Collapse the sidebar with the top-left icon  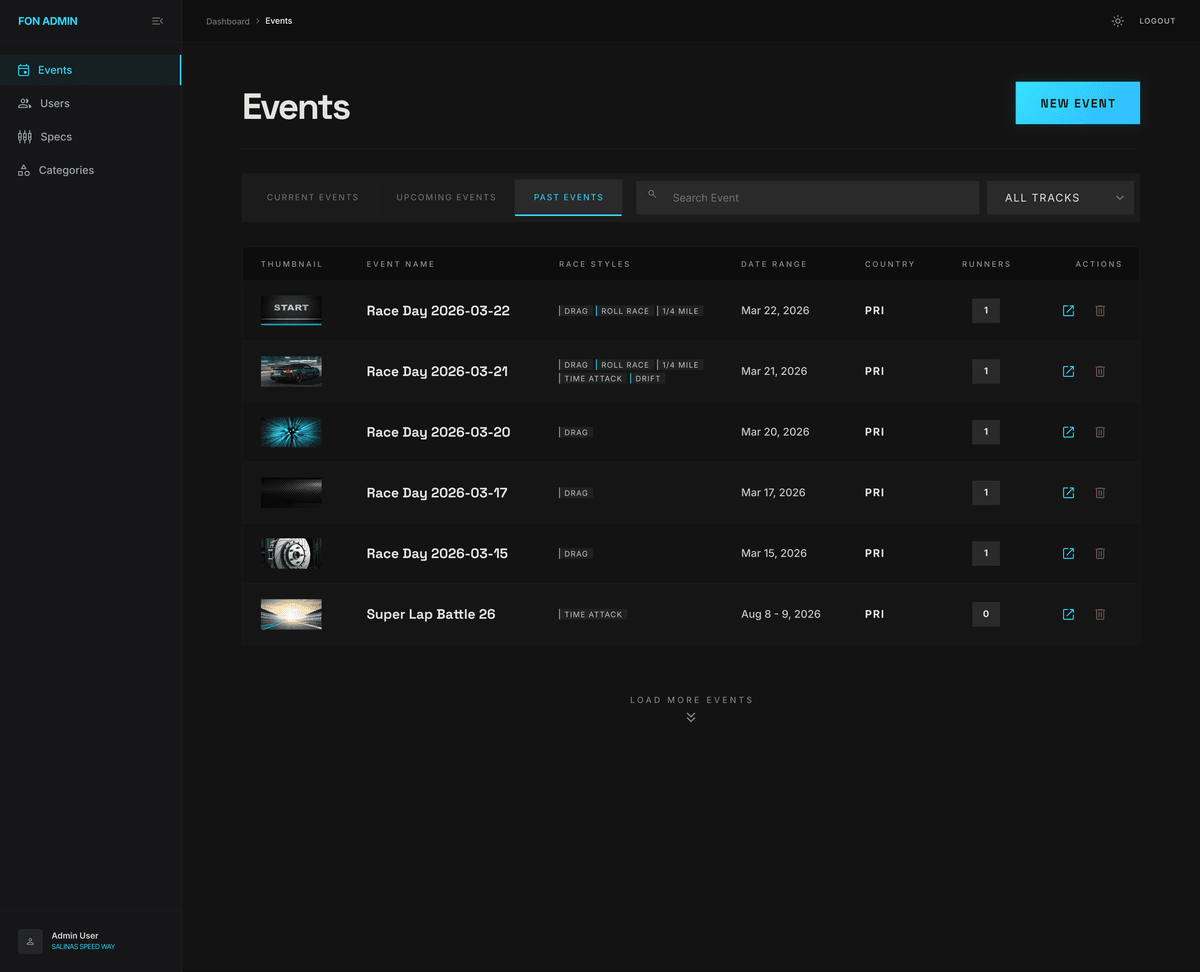[x=157, y=20]
